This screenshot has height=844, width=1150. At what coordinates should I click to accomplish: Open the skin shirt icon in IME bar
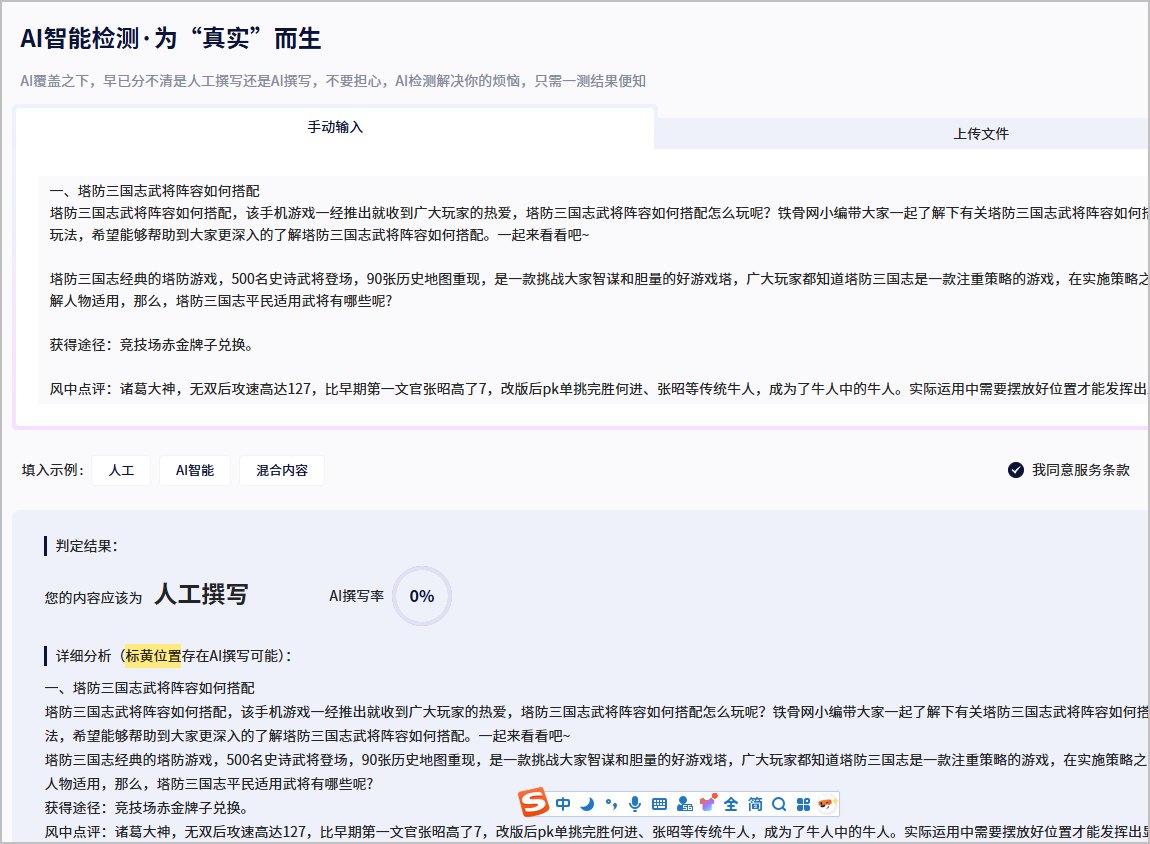pos(708,804)
